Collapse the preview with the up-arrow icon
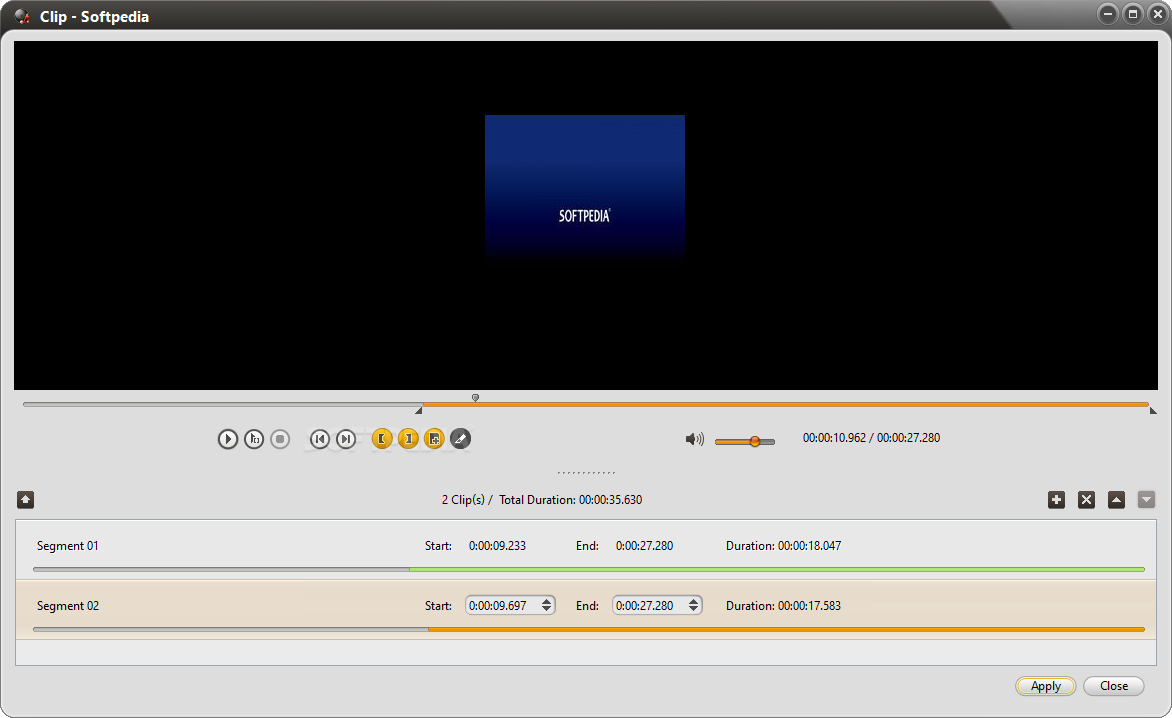This screenshot has height=718, width=1172. pyautogui.click(x=25, y=500)
